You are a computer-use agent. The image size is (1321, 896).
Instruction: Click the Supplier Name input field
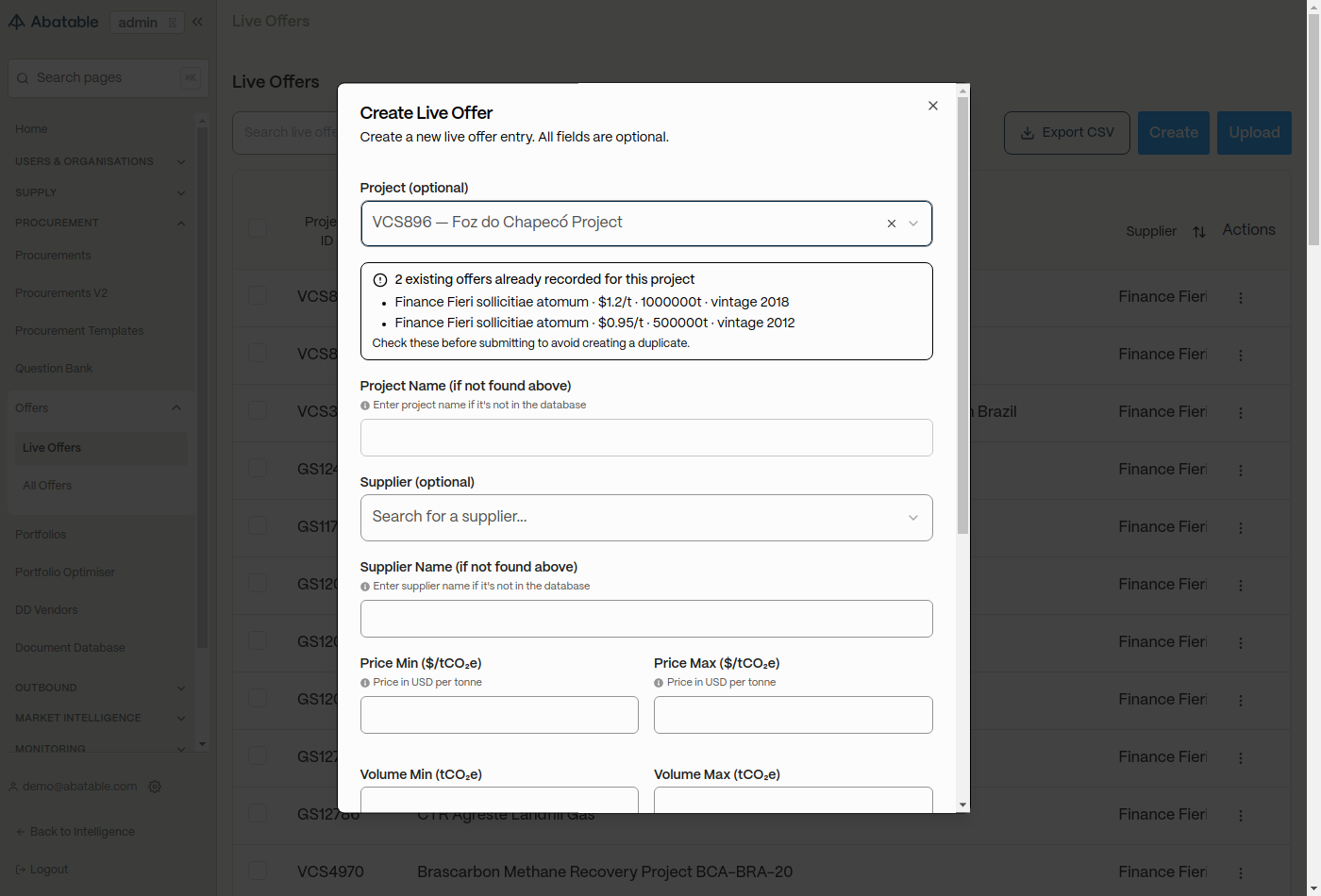[646, 619]
